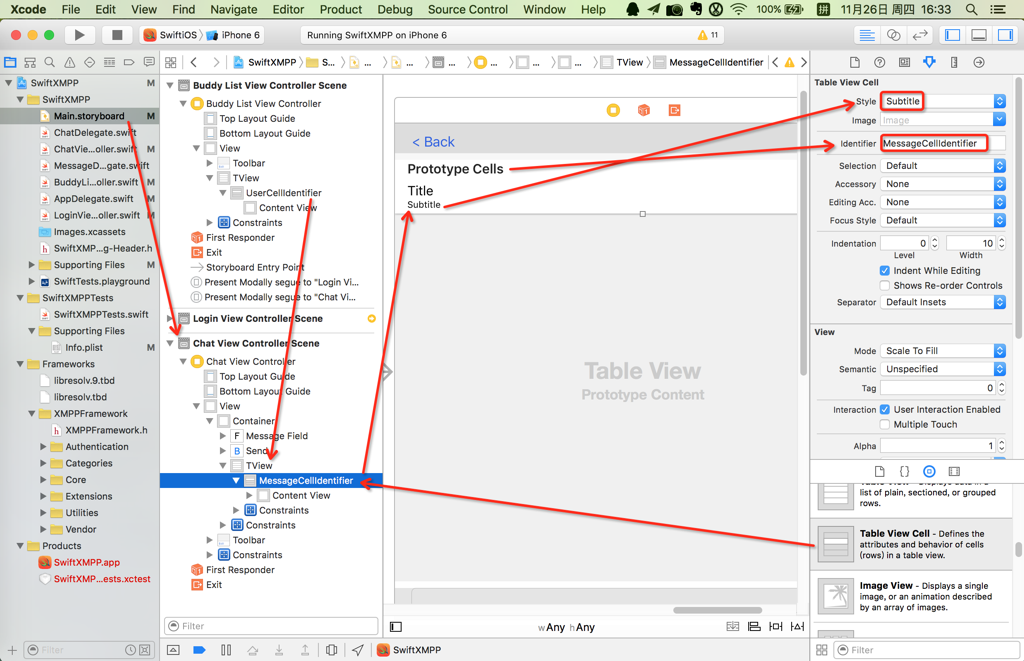
Task: Open the File Template library
Action: [880, 472]
